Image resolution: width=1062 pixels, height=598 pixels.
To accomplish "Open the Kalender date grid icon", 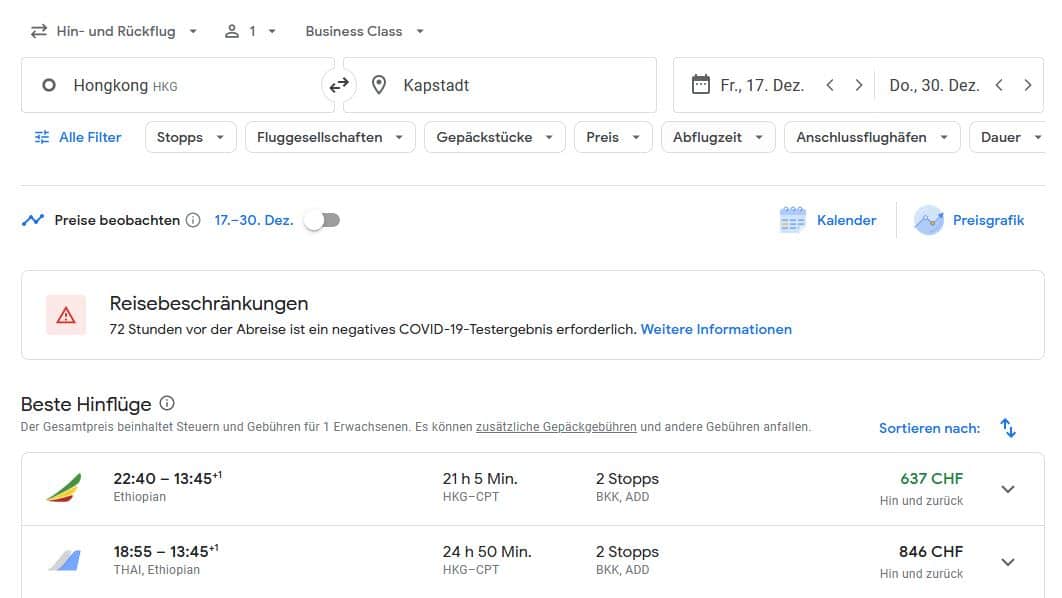I will coord(792,220).
